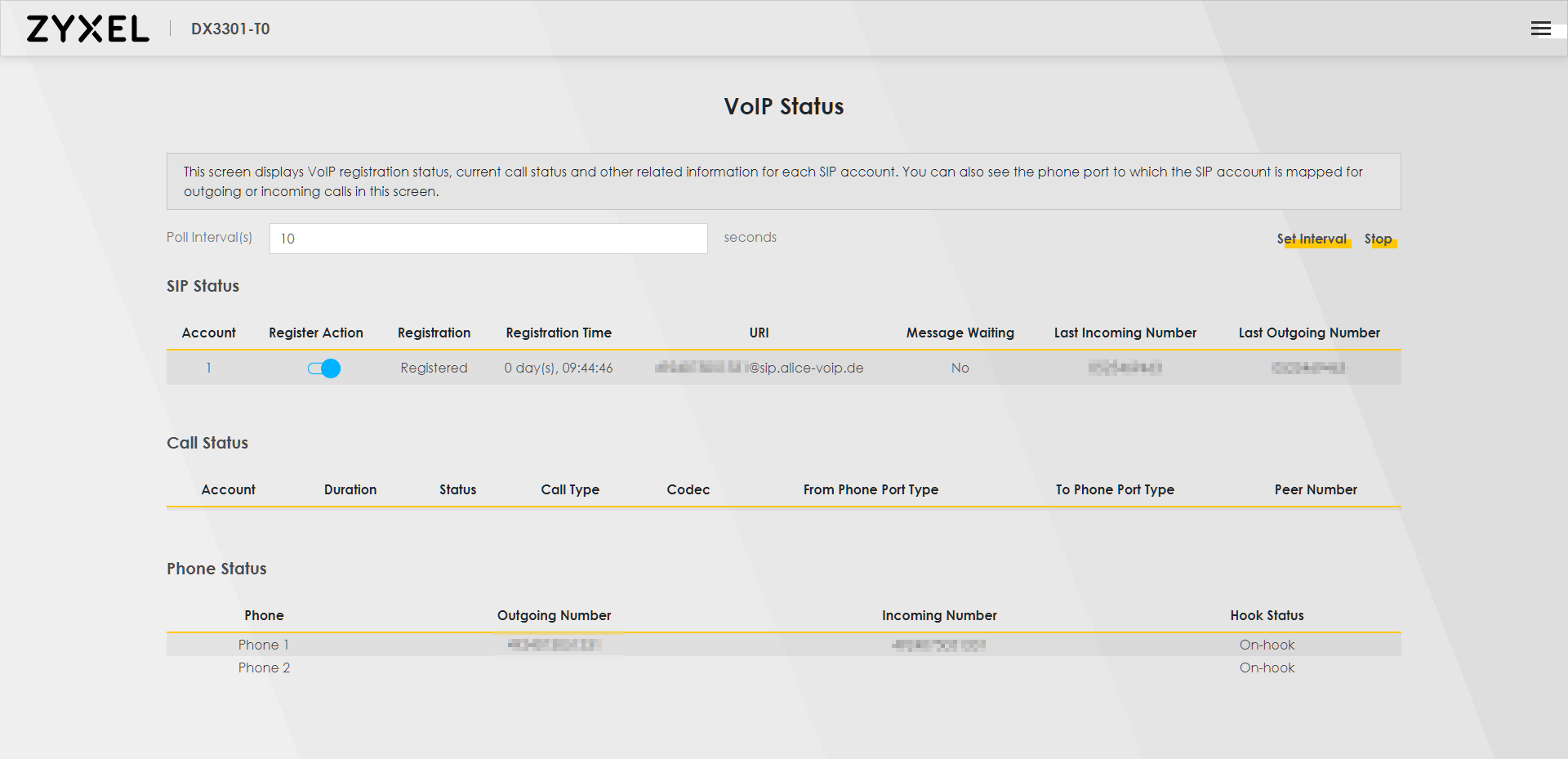
Task: Click the Codec column in Call Status
Action: pyautogui.click(x=688, y=489)
